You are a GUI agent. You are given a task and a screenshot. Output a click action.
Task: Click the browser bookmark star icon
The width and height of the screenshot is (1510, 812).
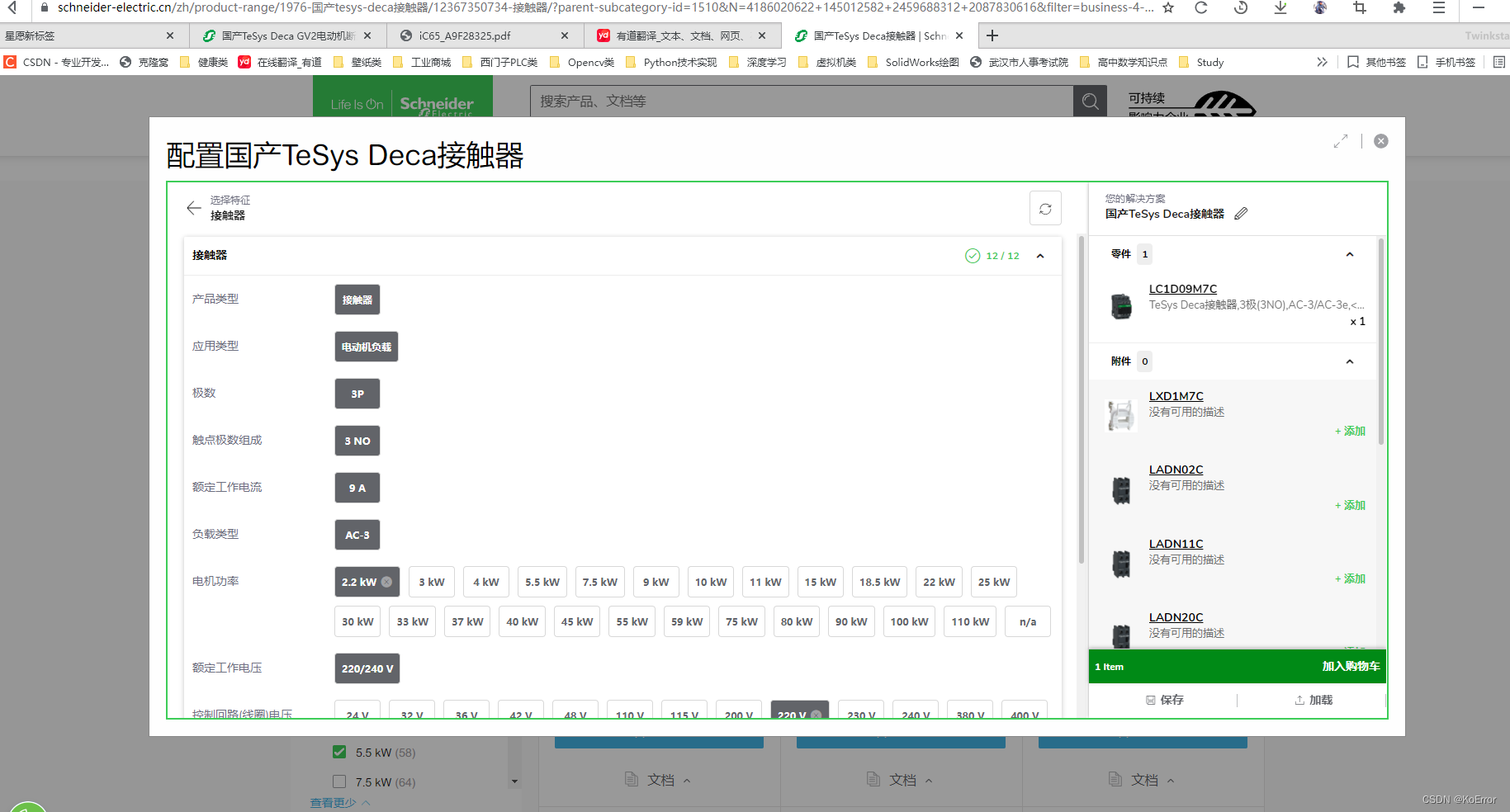point(1168,7)
